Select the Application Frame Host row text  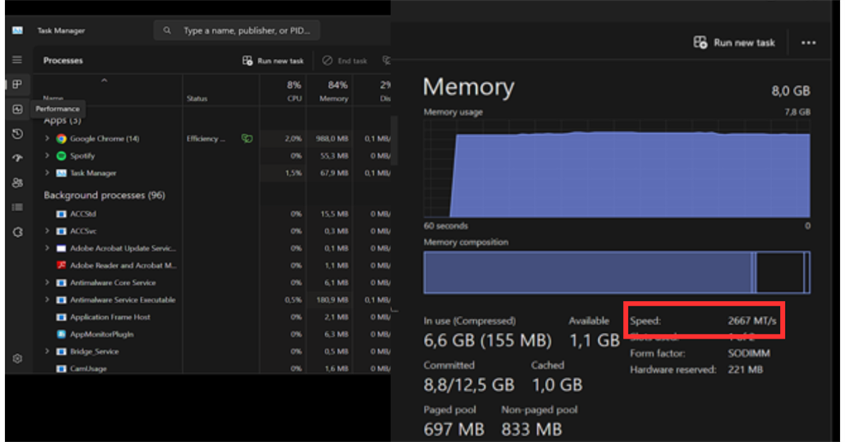[110, 317]
